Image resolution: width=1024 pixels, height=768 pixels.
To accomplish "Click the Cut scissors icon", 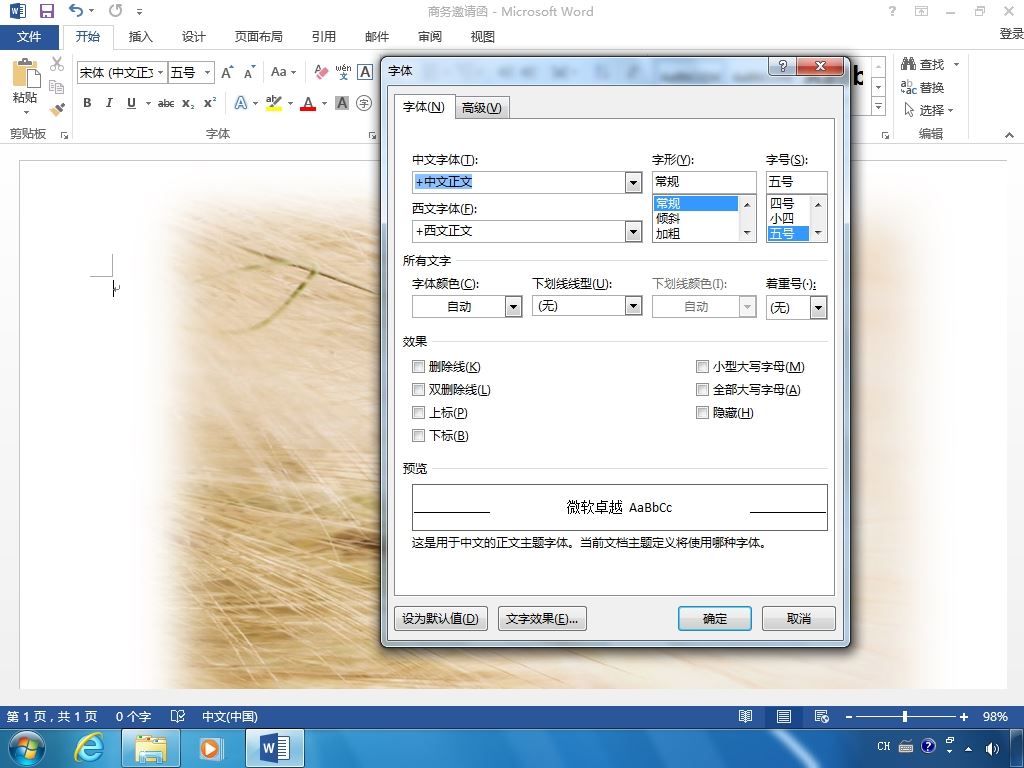I will [57, 64].
